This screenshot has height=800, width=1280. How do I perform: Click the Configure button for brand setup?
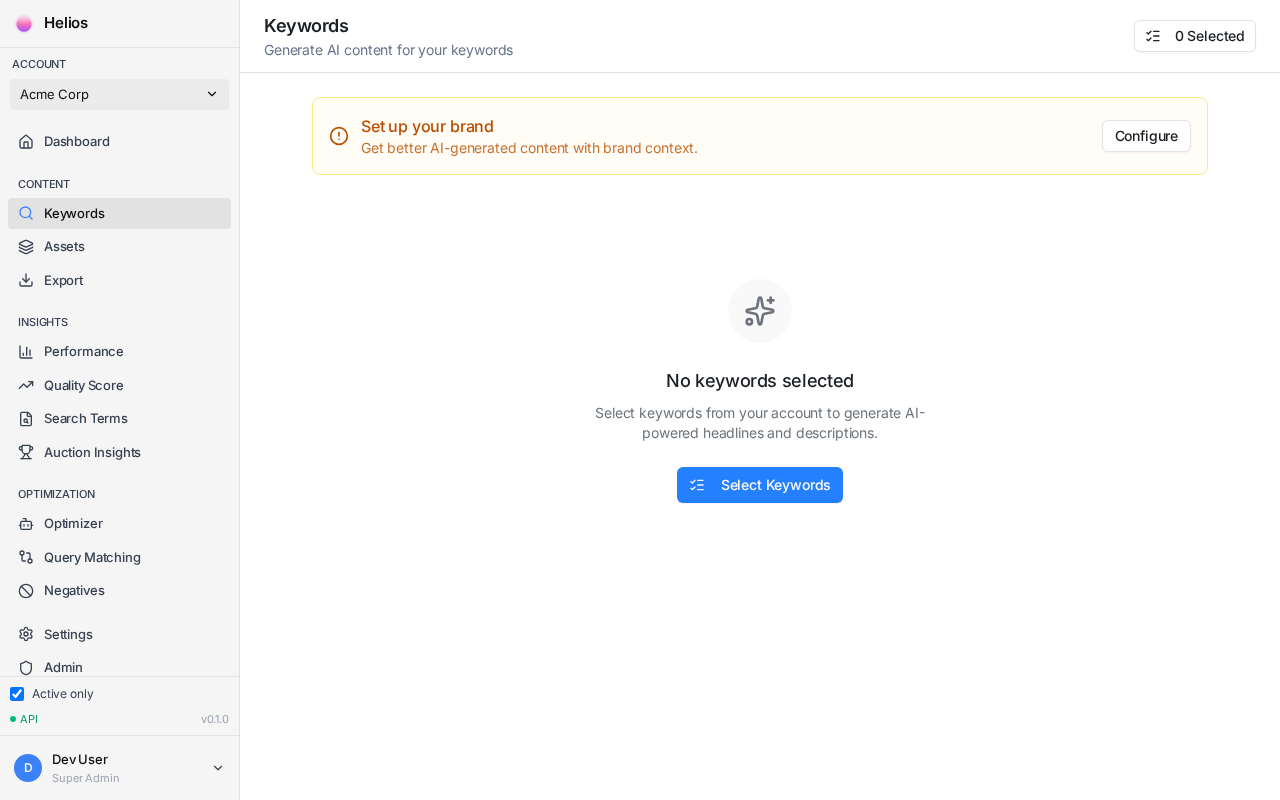pyautogui.click(x=1146, y=136)
